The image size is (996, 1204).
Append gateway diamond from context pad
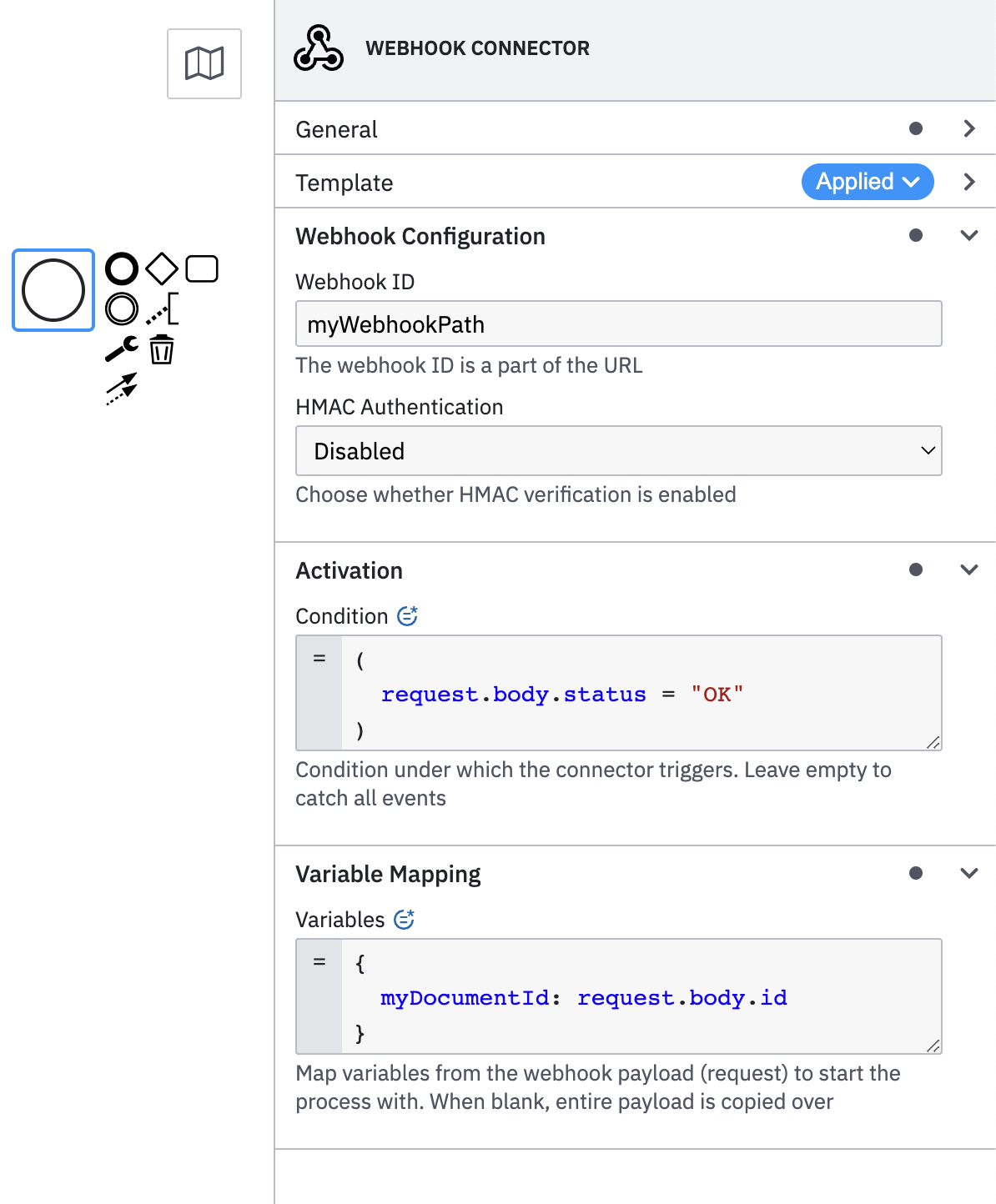(162, 269)
